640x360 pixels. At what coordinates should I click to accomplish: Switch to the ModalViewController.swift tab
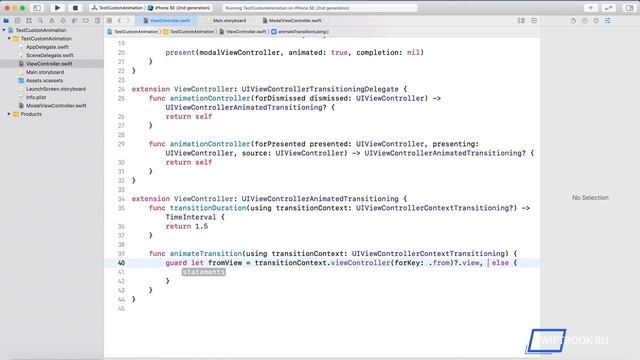292,20
